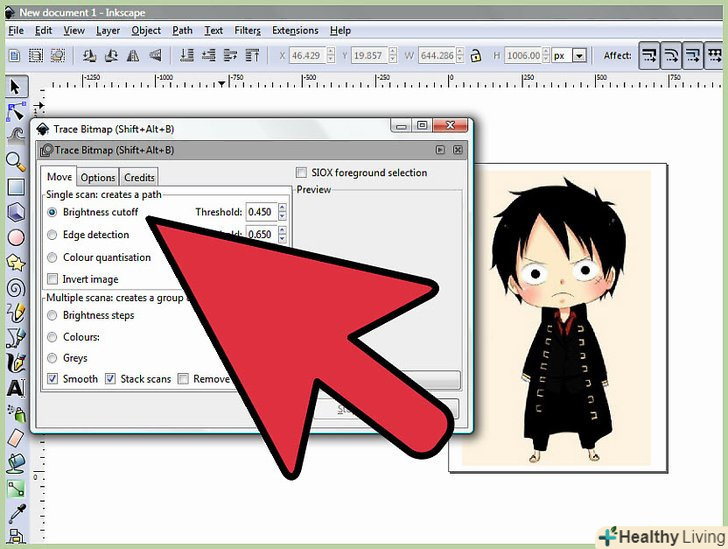This screenshot has height=549, width=728.
Task: Click Rotate 90 degrees clockwise icon
Action: pos(111,56)
